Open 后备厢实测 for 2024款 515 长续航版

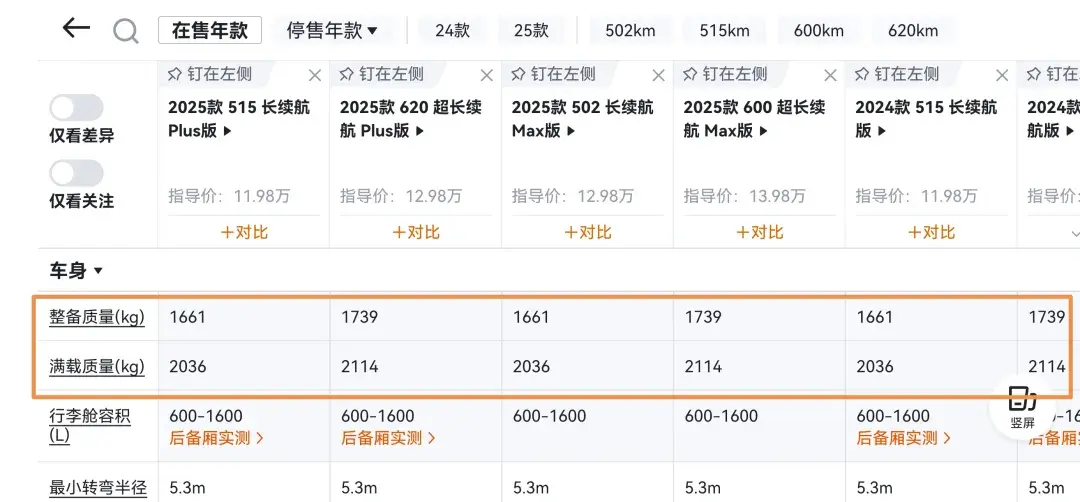pos(904,438)
